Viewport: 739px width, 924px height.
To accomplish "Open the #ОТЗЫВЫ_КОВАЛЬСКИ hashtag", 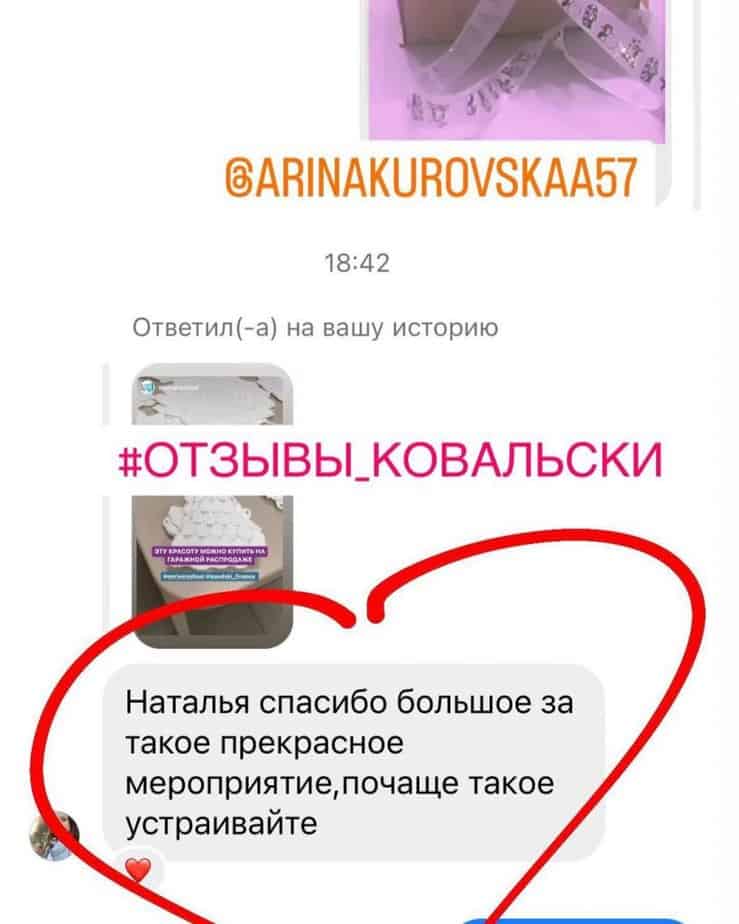I will 391,460.
